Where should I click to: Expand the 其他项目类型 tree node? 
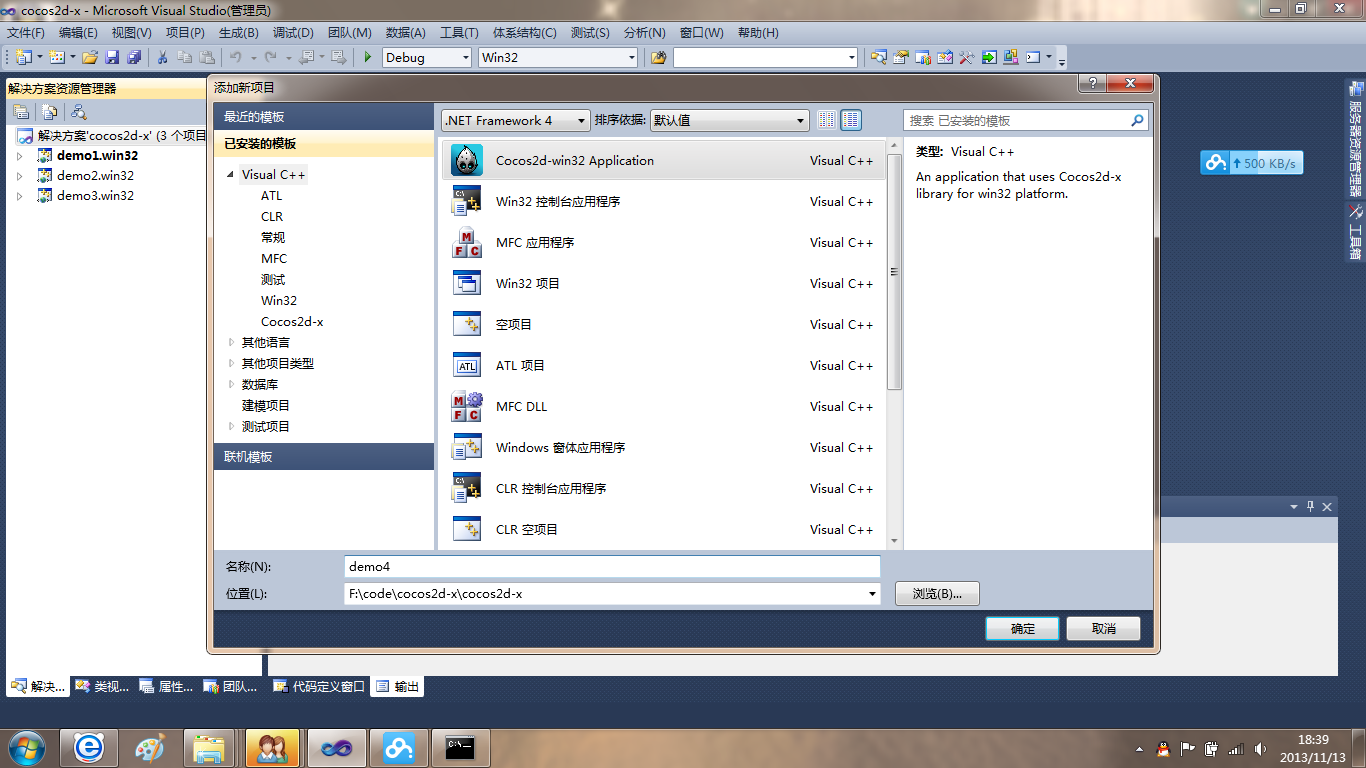click(232, 363)
